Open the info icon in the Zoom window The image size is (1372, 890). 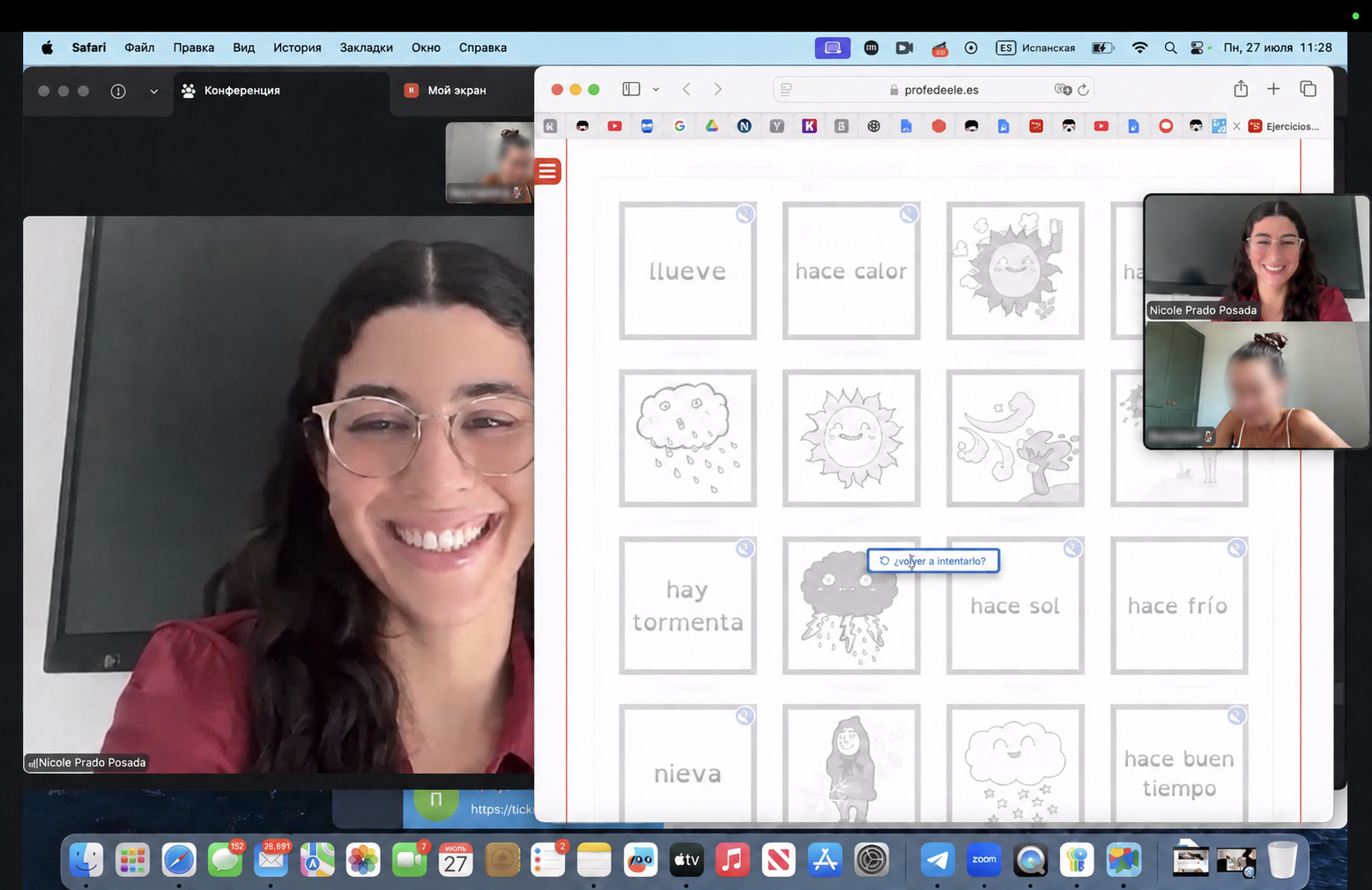coord(118,91)
